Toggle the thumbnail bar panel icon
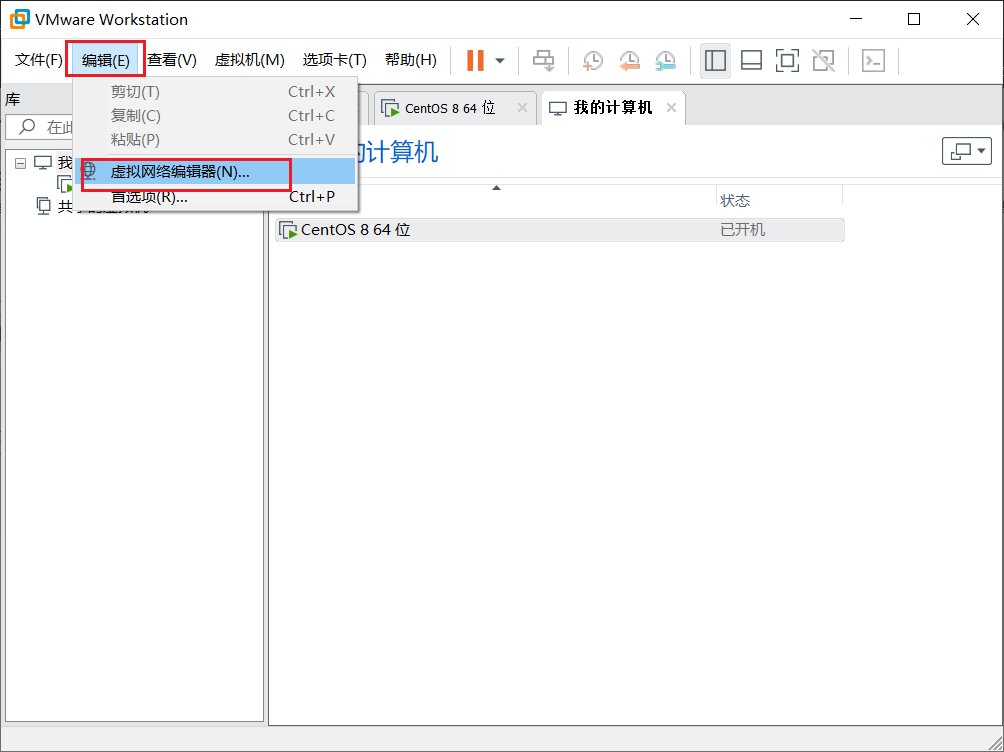Screen dimensions: 1004x752 click(751, 61)
